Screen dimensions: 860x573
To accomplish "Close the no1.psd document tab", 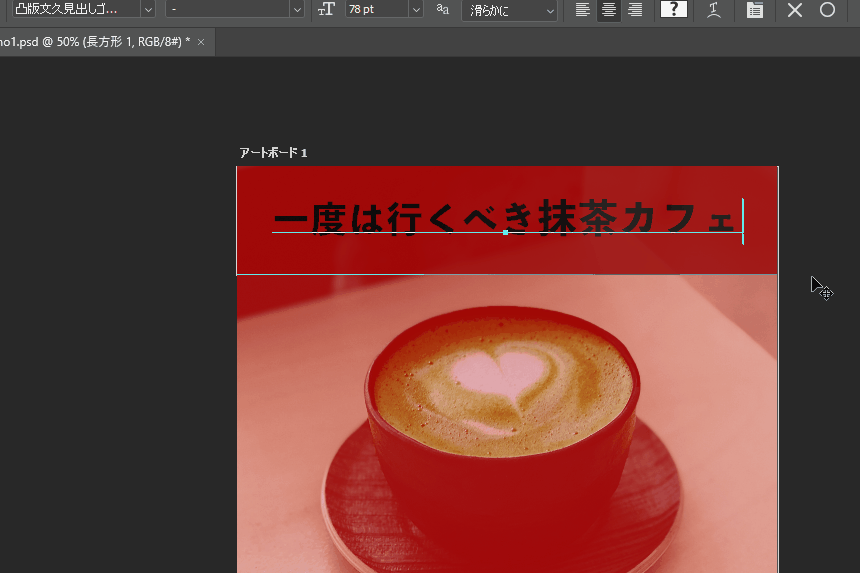I will 201,42.
